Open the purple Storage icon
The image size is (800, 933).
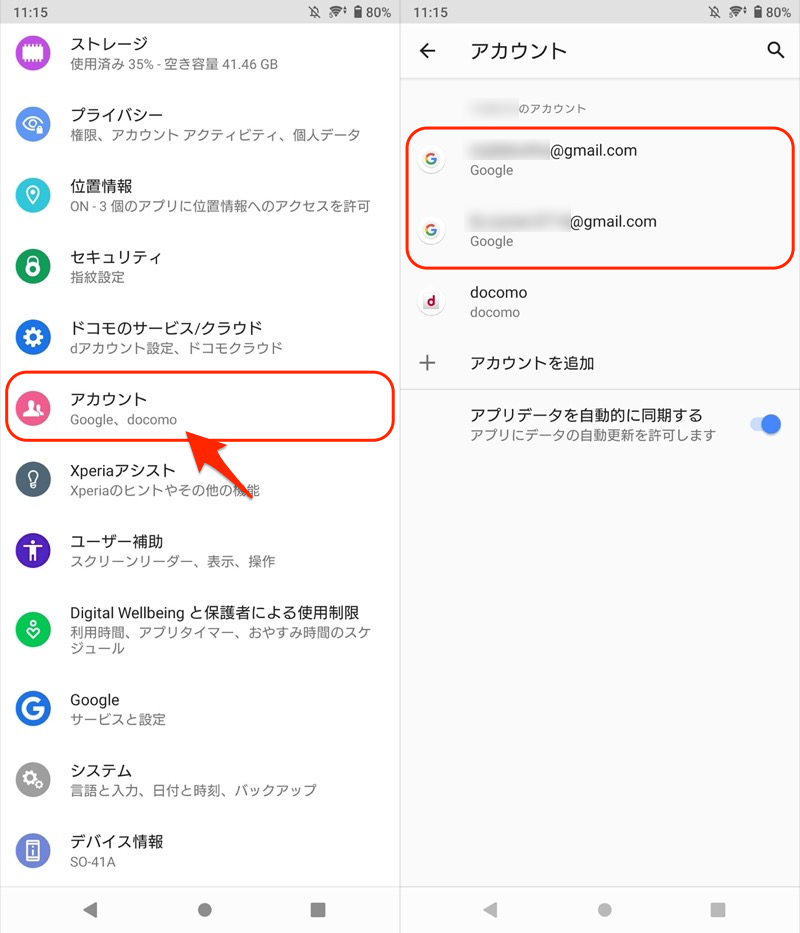(x=33, y=53)
